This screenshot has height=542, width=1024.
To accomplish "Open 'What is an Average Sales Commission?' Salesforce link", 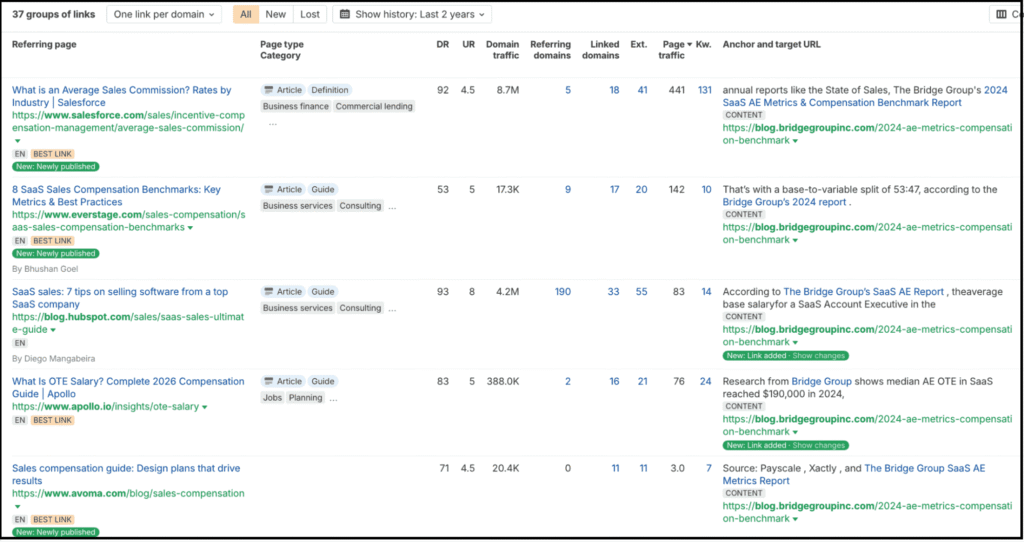I will (x=121, y=96).
